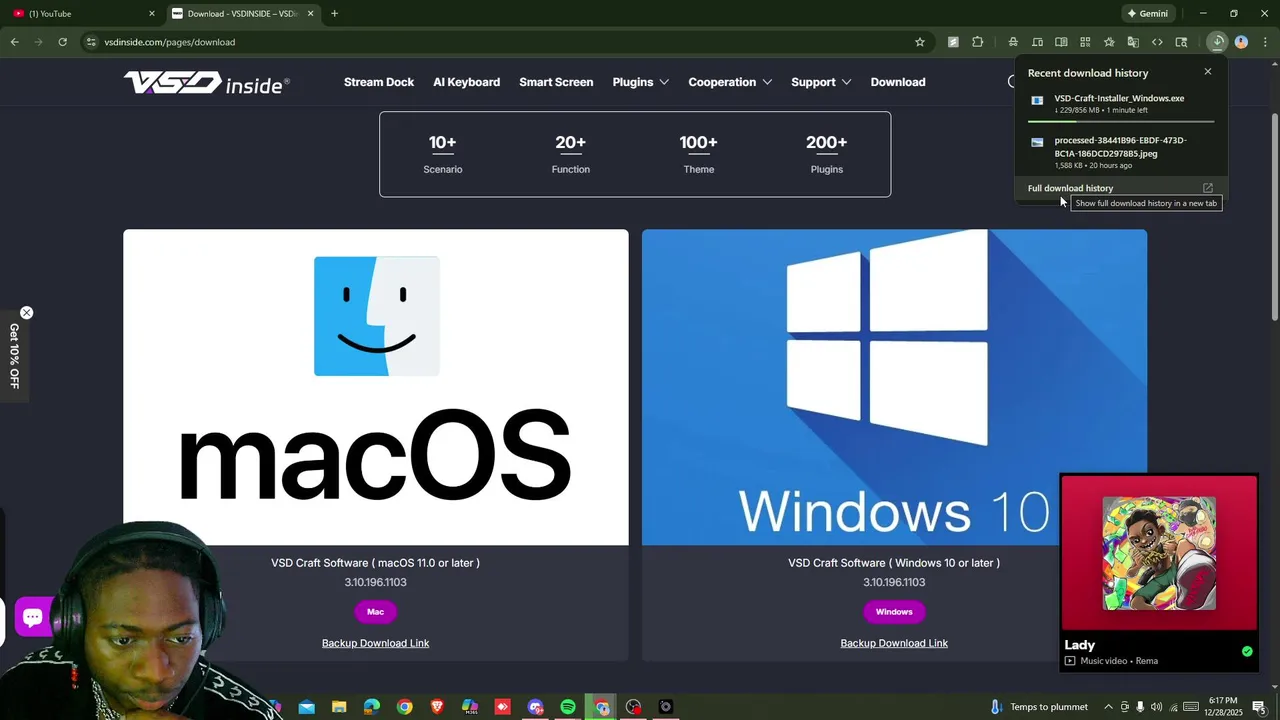Open the reading mode book icon
Image resolution: width=1280 pixels, height=720 pixels.
tap(1061, 42)
